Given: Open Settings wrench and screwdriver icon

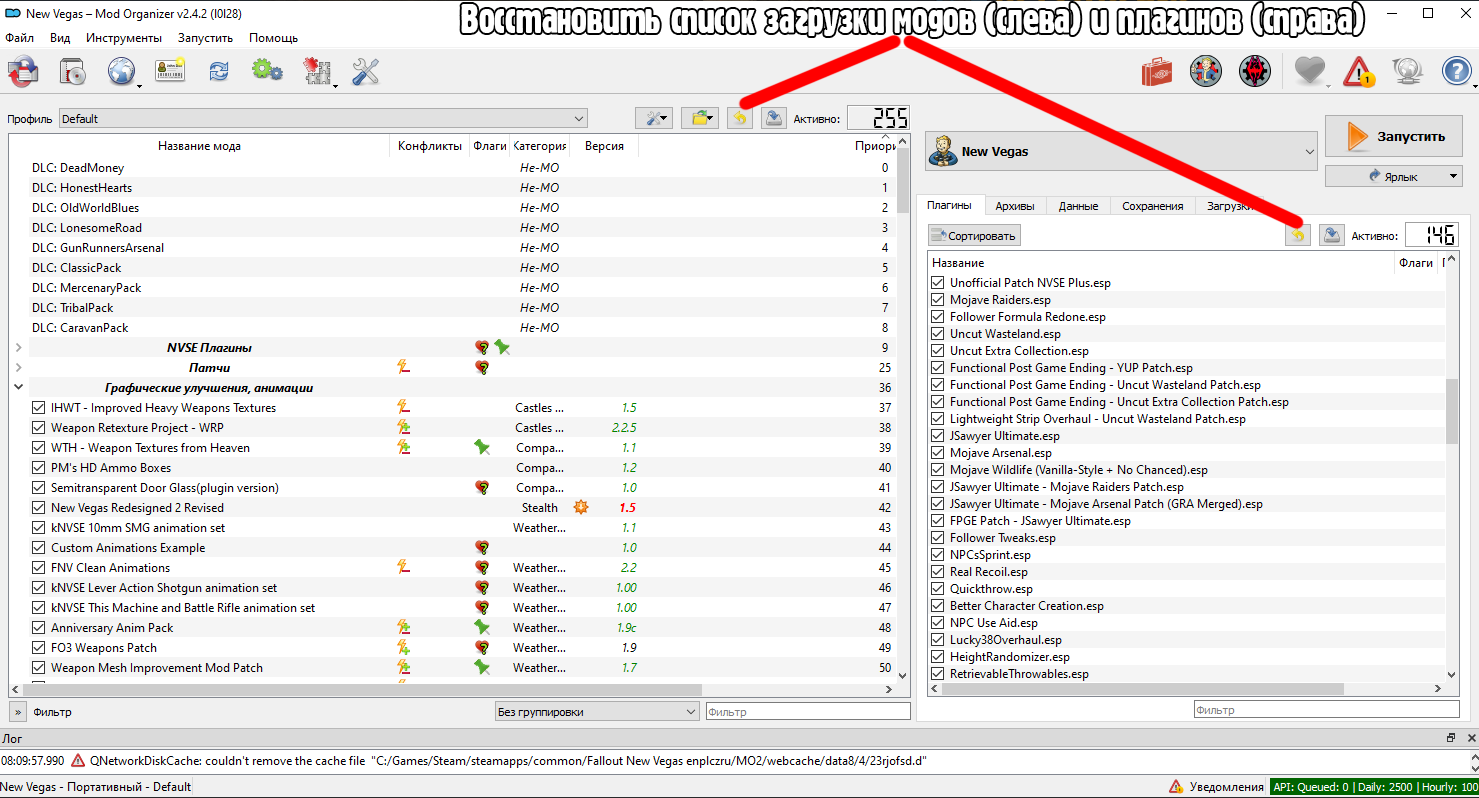Looking at the screenshot, I should tap(365, 71).
